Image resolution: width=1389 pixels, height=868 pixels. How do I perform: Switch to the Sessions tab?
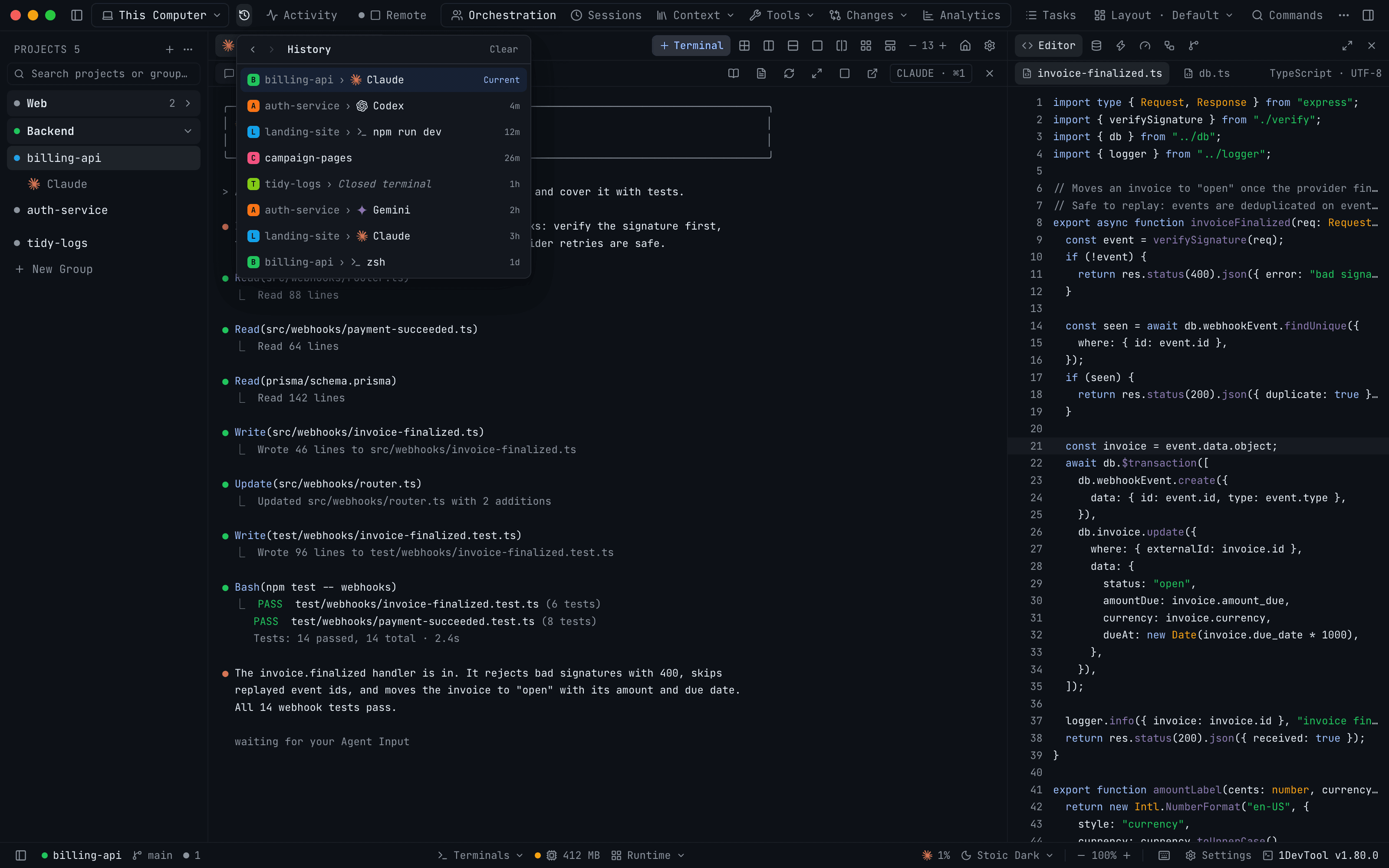[x=606, y=16]
